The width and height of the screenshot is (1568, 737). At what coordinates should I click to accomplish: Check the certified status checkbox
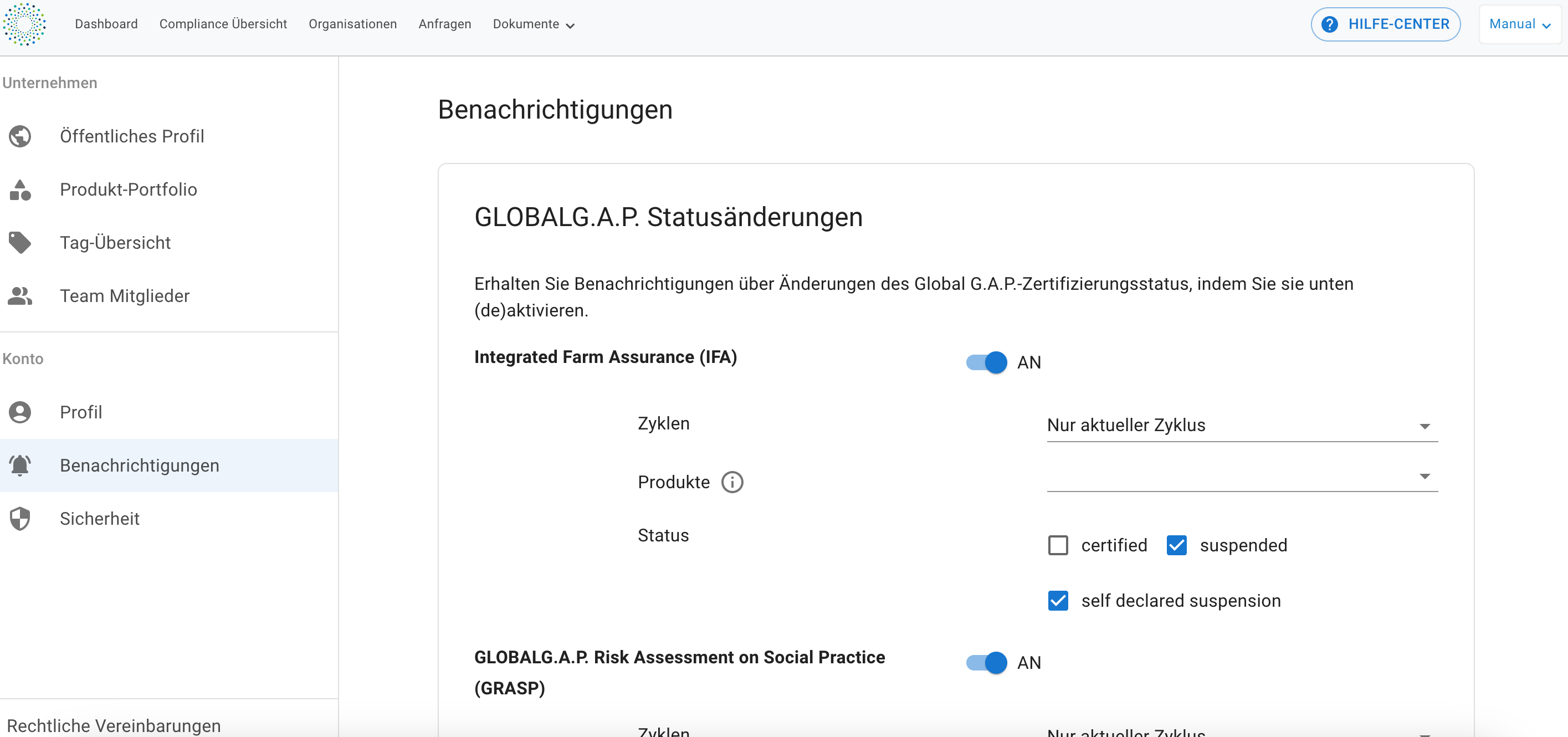(x=1058, y=545)
